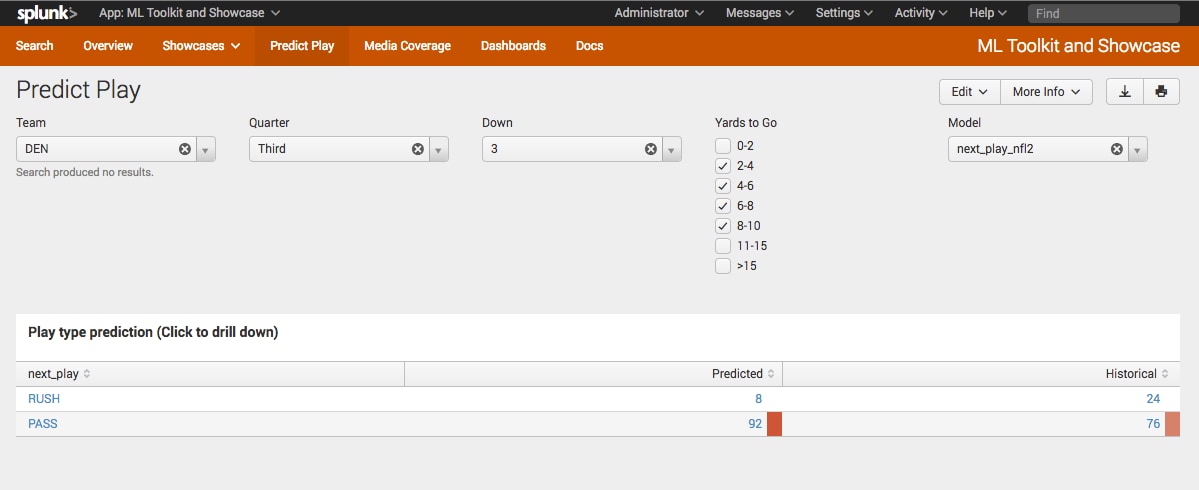This screenshot has width=1199, height=490.
Task: Open the Media Coverage tab
Action: pos(408,46)
